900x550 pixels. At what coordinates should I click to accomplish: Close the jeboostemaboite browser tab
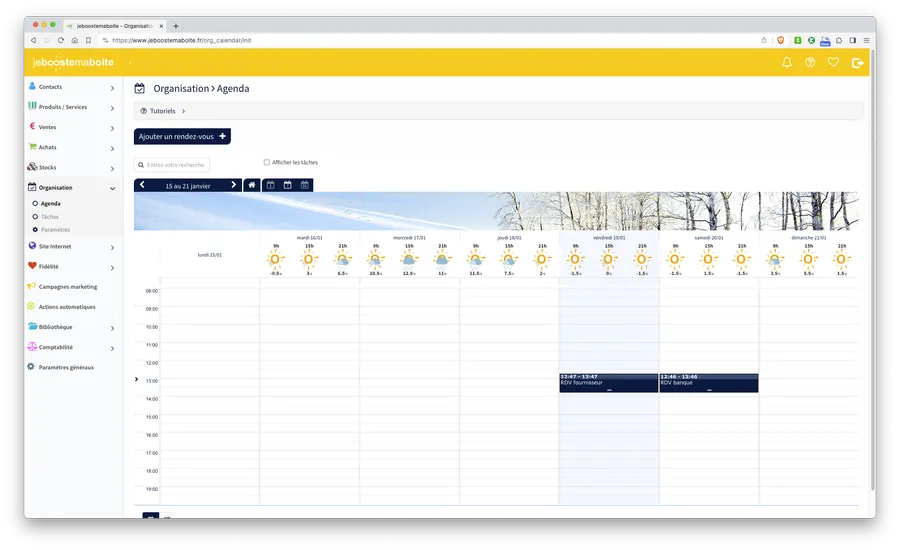[x=161, y=26]
